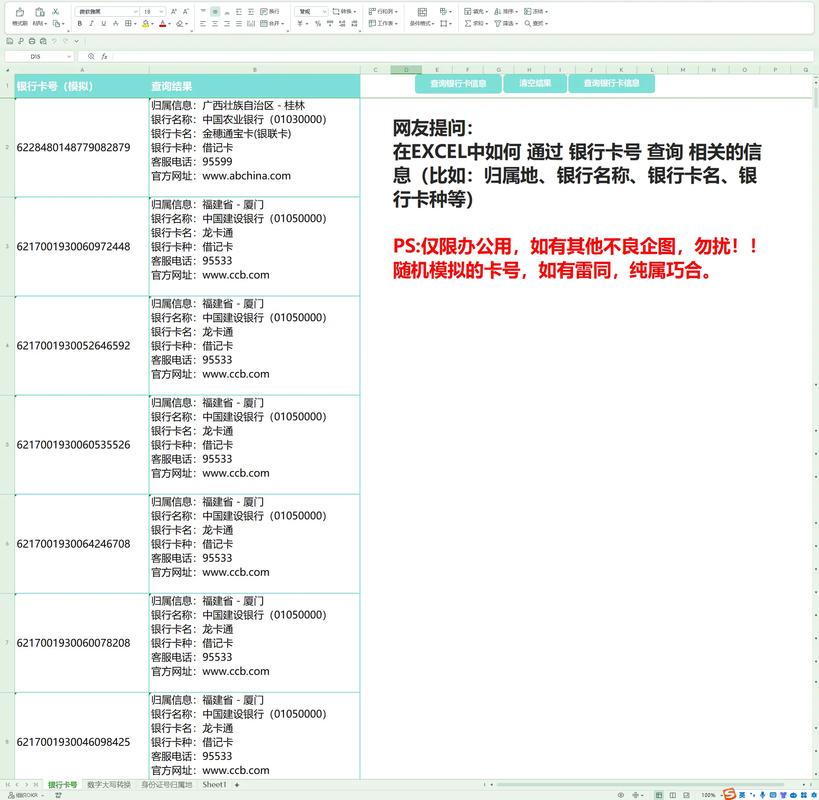
Task: Increase the font size
Action: (x=174, y=12)
